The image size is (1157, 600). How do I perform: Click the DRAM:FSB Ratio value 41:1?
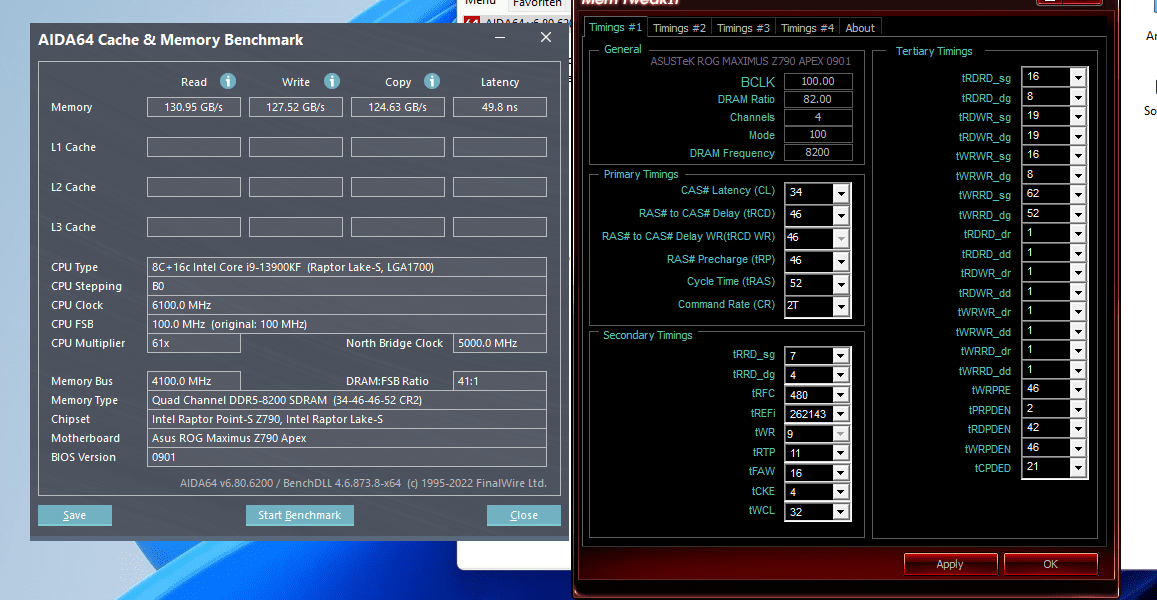500,381
